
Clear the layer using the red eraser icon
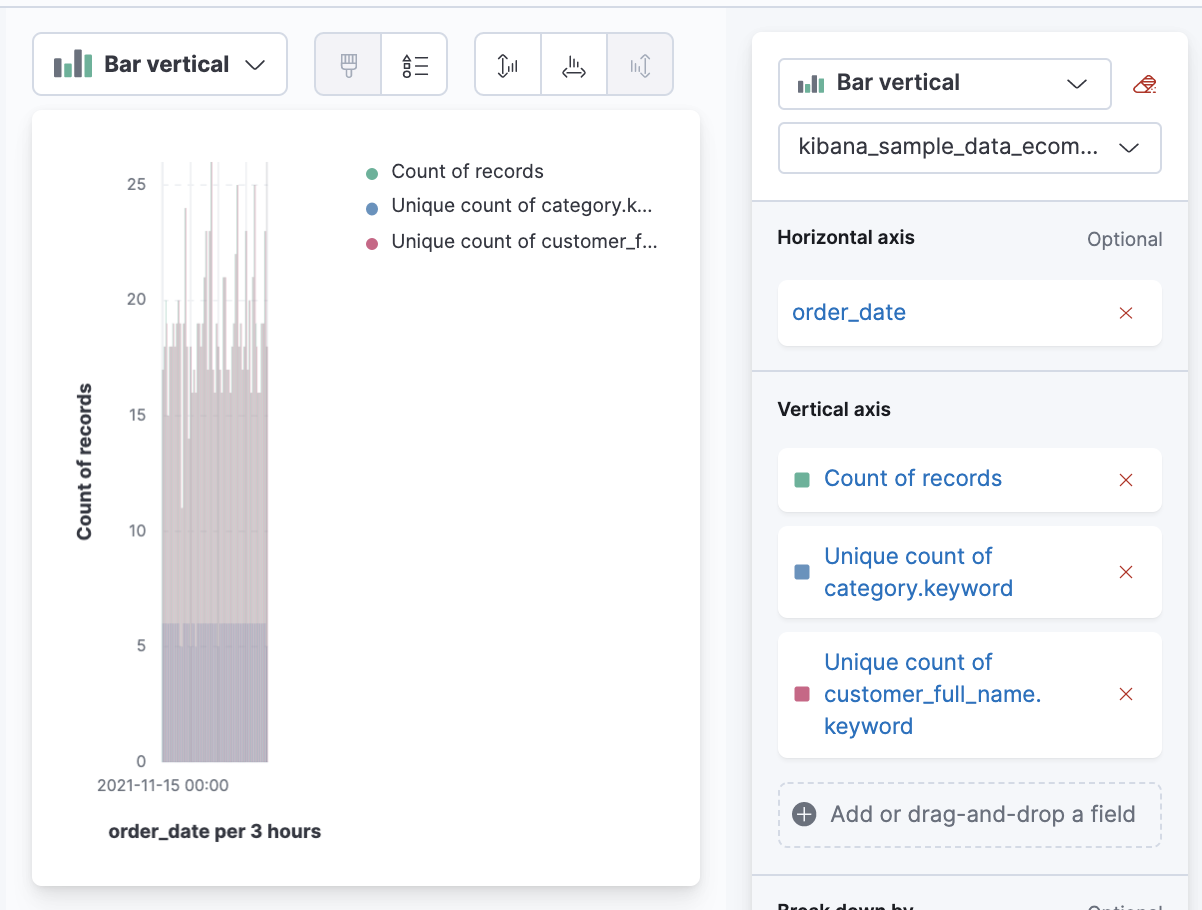coord(1146,84)
